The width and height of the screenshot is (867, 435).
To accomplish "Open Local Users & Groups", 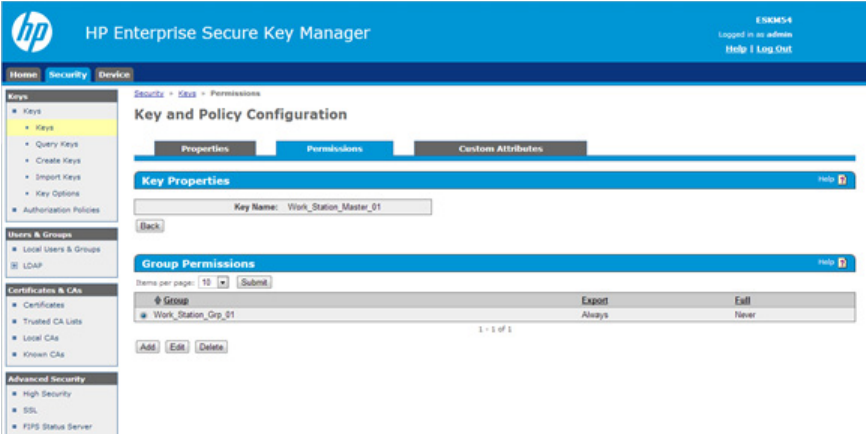I will 62,249.
